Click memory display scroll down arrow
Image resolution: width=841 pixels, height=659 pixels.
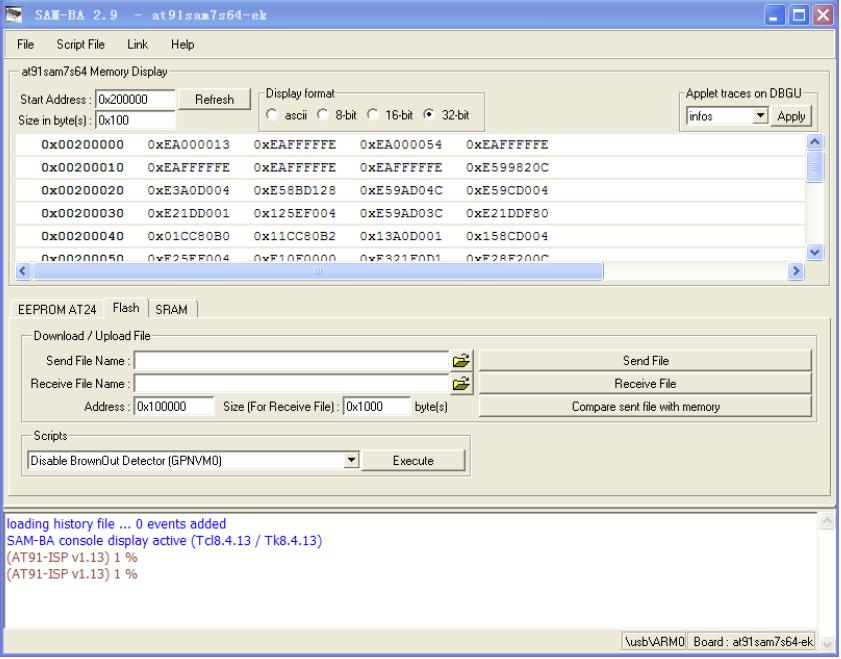[x=815, y=252]
